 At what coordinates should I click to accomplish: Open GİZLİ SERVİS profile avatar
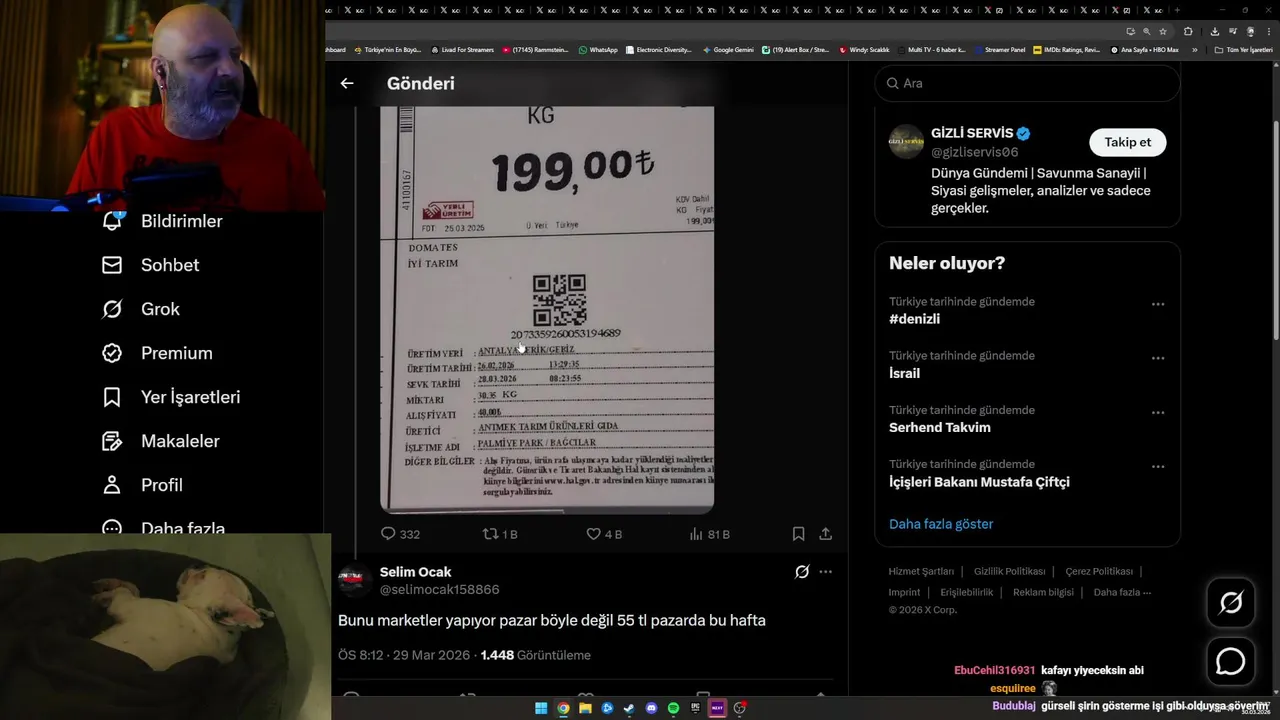coord(906,142)
